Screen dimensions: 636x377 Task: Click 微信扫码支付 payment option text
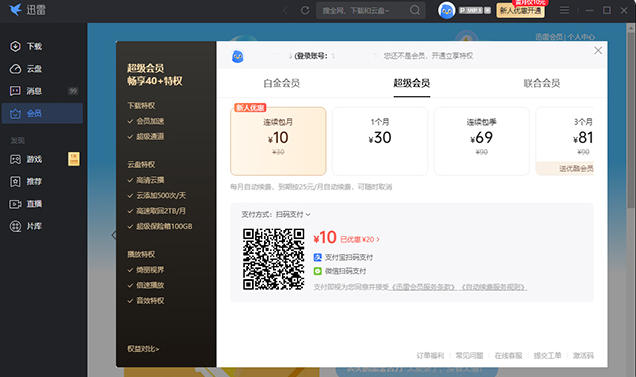click(346, 271)
